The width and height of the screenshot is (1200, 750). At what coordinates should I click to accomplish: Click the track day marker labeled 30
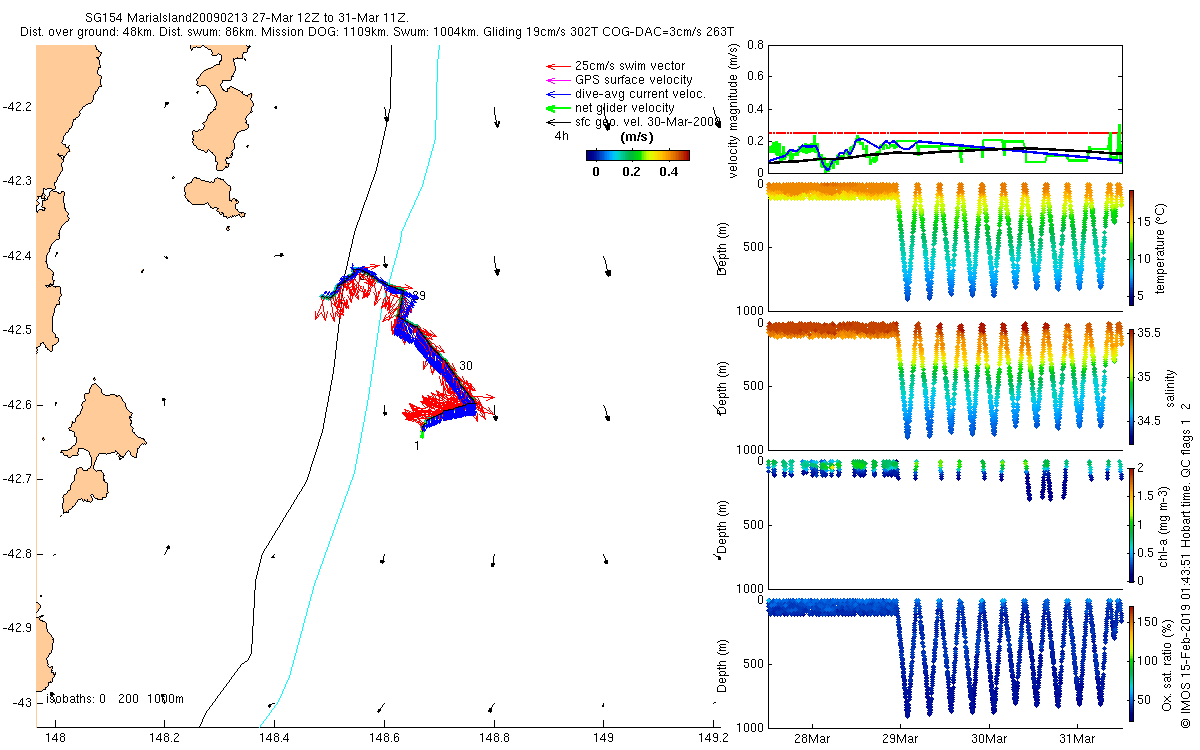[x=465, y=366]
